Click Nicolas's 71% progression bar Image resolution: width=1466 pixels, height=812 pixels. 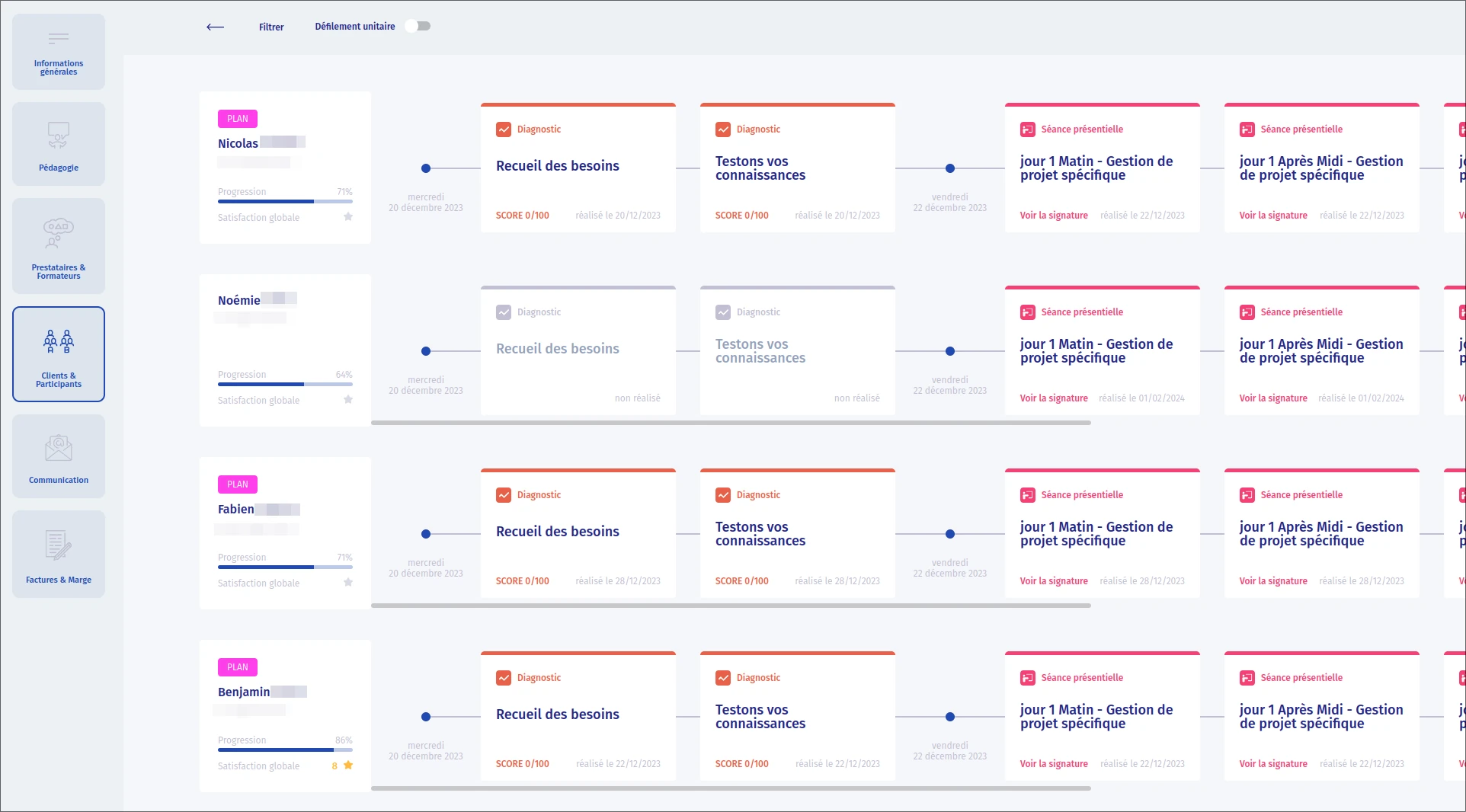285,202
